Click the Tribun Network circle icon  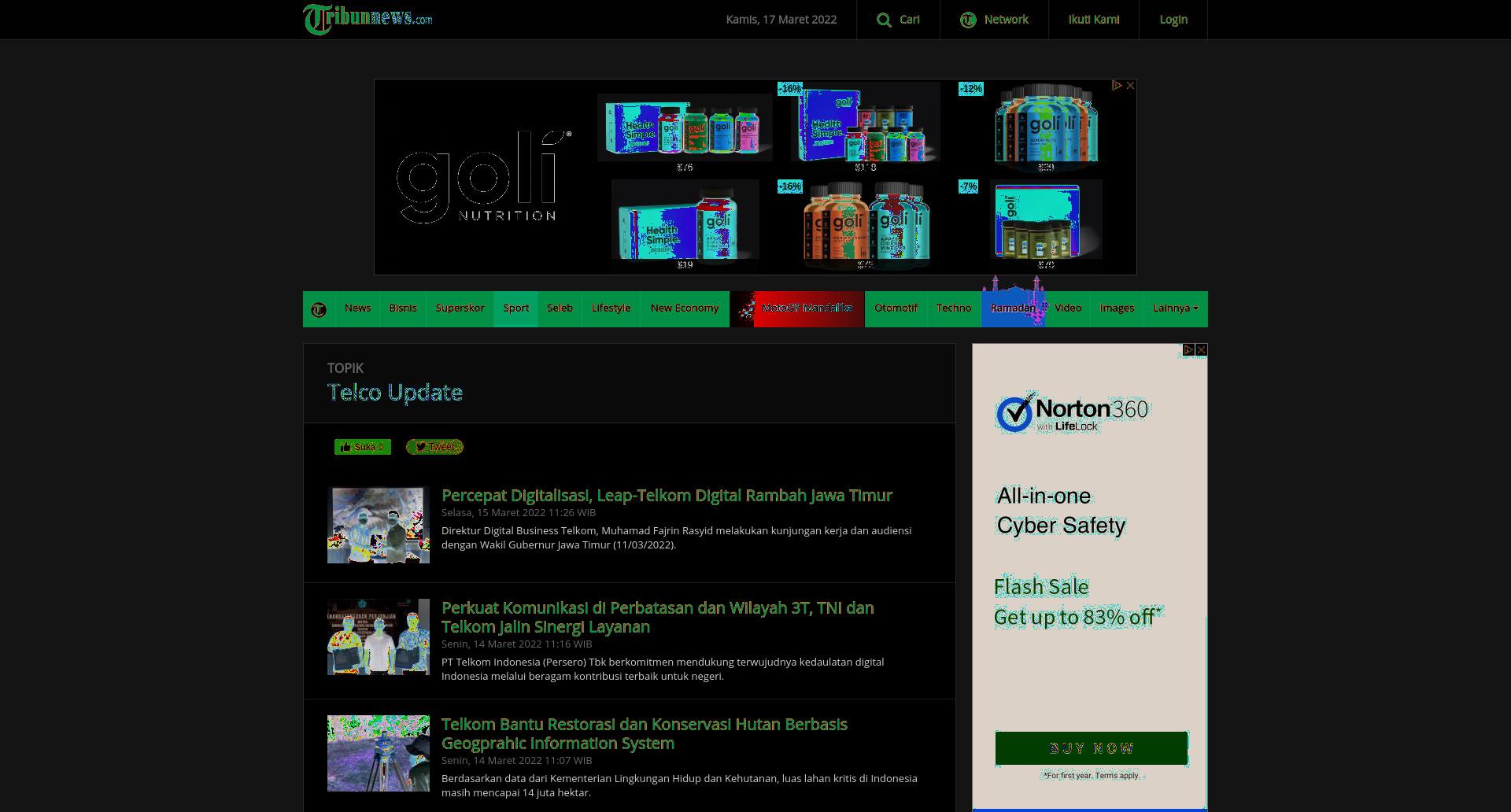(x=968, y=20)
